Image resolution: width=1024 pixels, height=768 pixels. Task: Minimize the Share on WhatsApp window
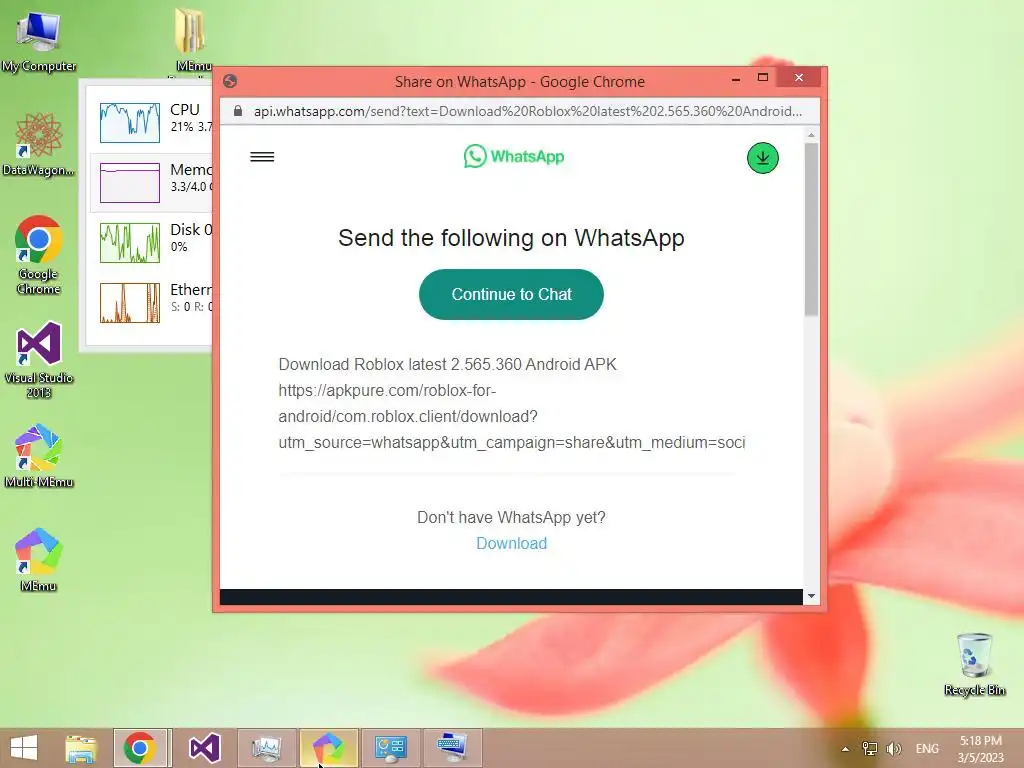736,78
